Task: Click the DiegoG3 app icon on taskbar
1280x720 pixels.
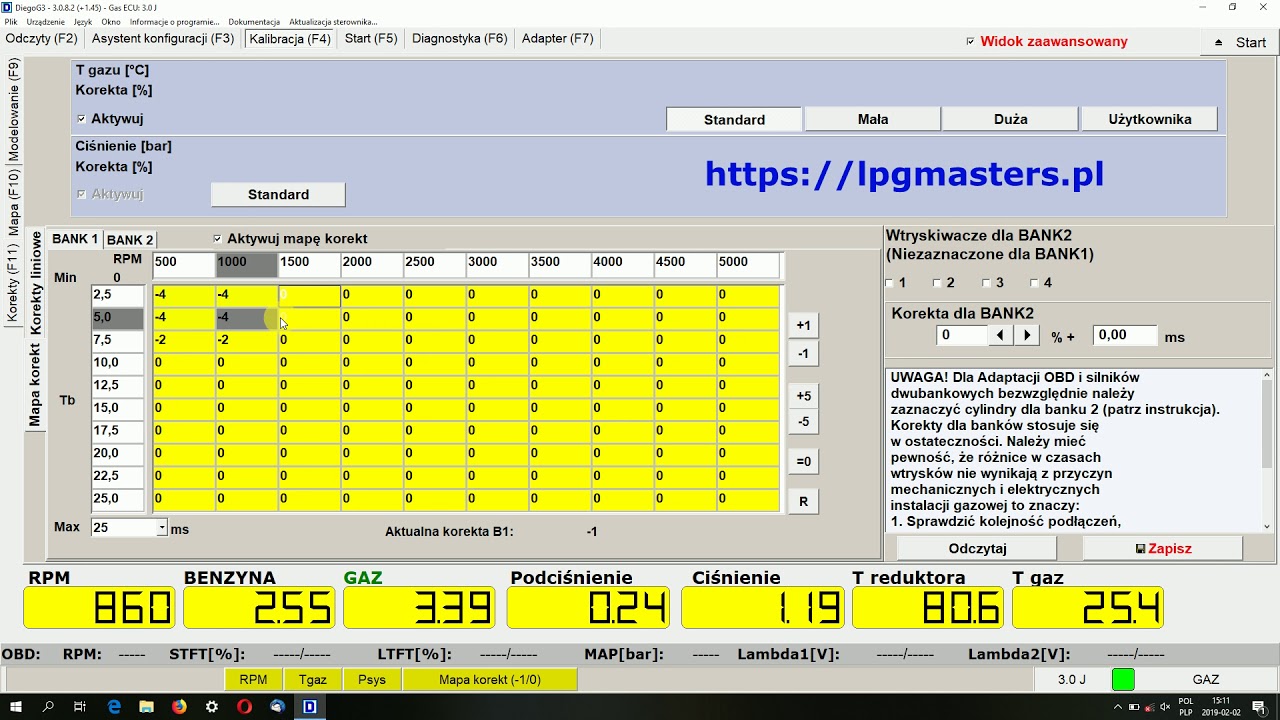Action: pyautogui.click(x=310, y=706)
